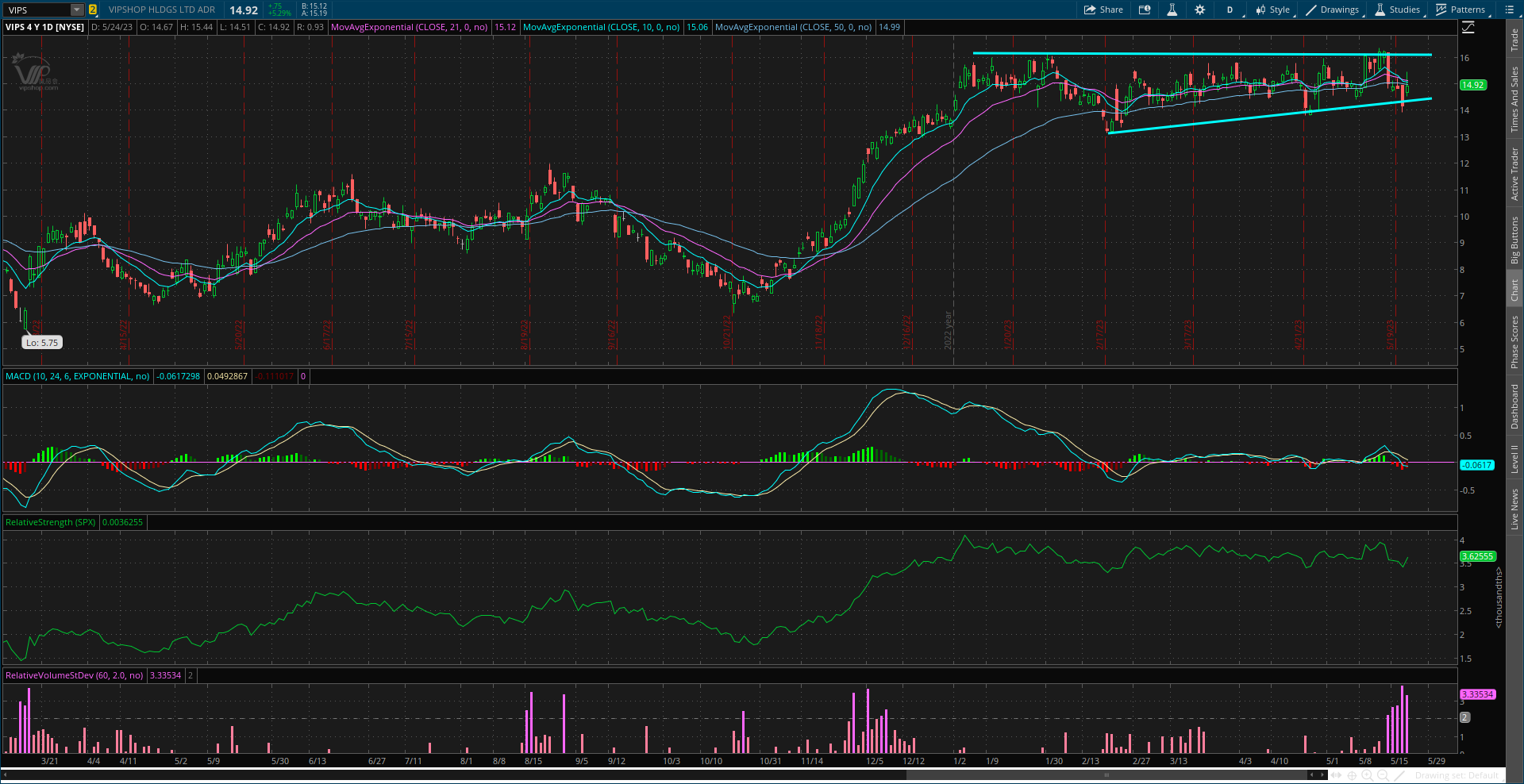Click the MovAvgExponential 10 study label
The image size is (1524, 784).
coord(601,27)
